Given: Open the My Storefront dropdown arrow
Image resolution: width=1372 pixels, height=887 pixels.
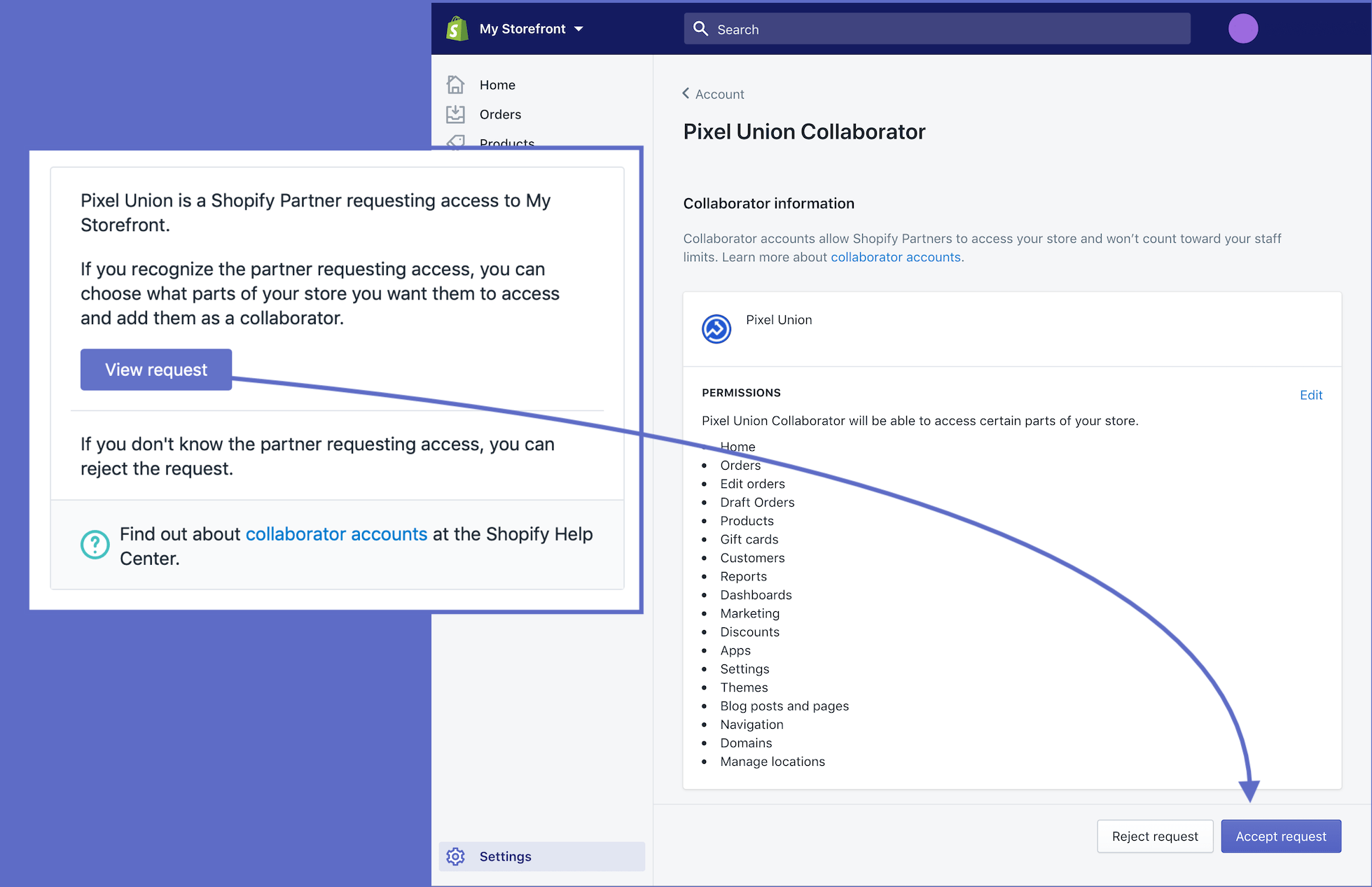Looking at the screenshot, I should click(578, 29).
